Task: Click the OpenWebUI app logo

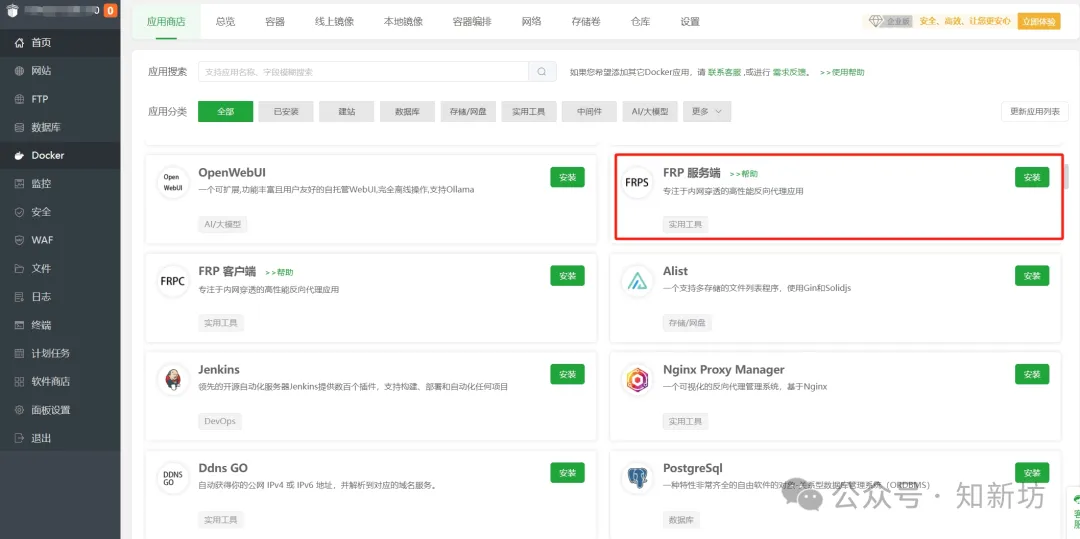Action: click(173, 182)
